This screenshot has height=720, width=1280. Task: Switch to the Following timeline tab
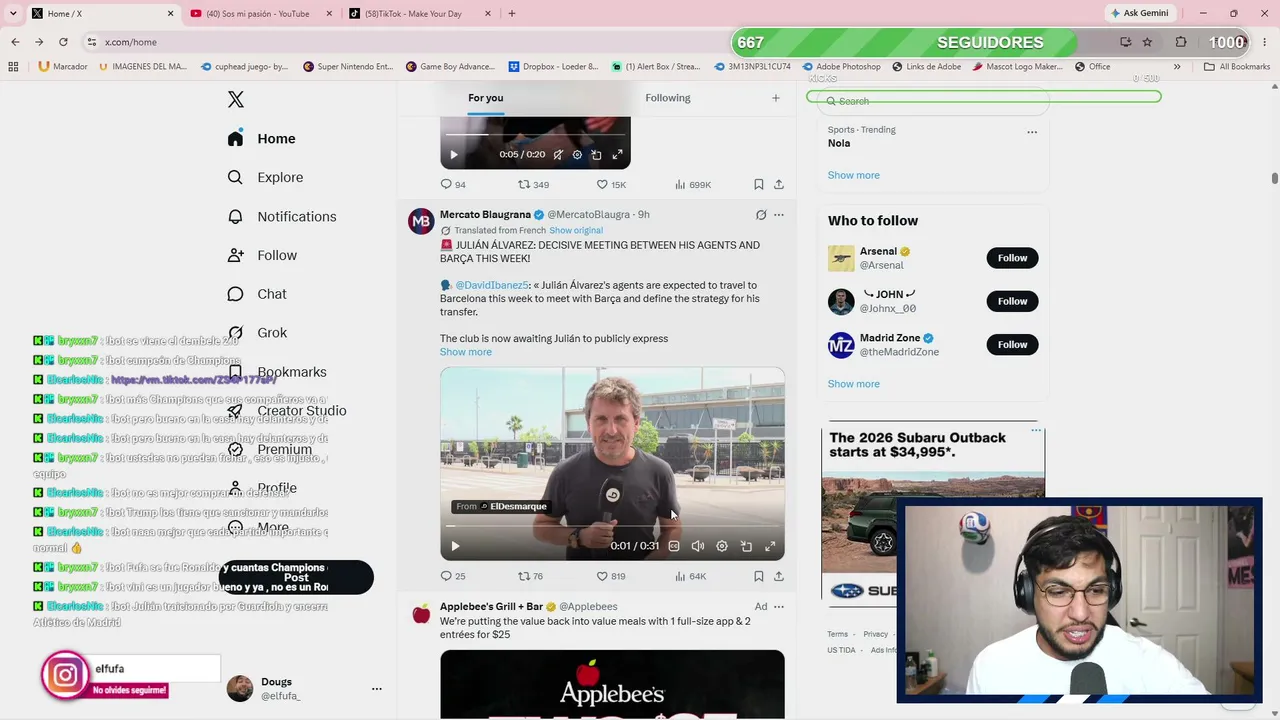click(668, 98)
